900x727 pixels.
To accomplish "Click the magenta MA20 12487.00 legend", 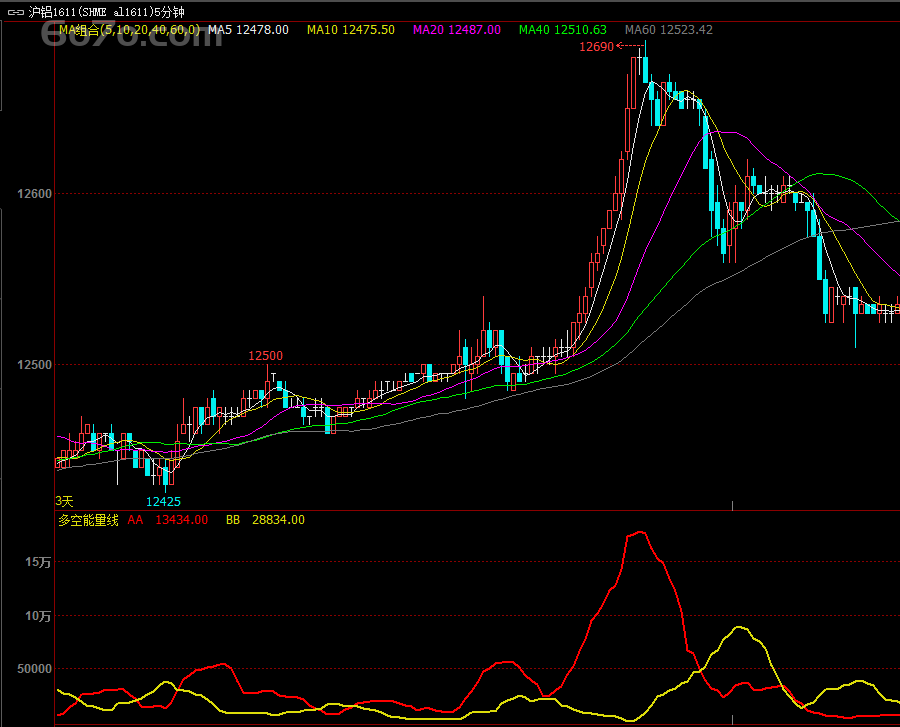I will click(x=457, y=30).
